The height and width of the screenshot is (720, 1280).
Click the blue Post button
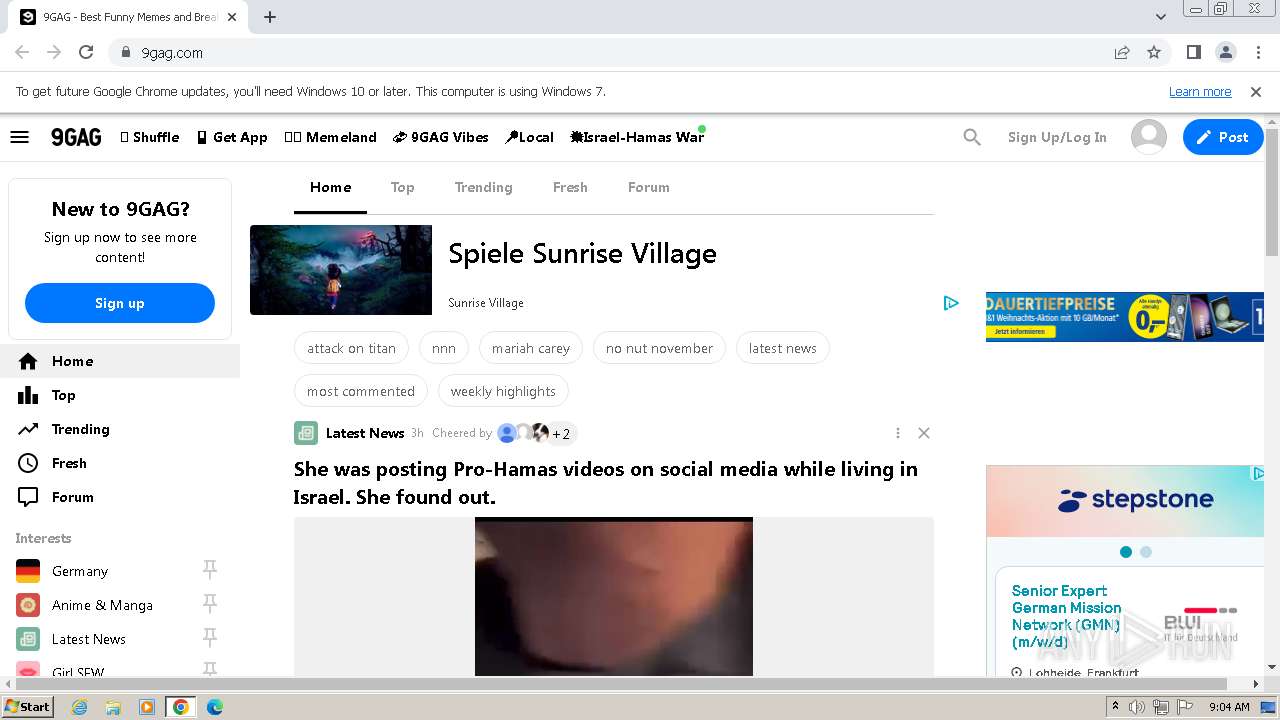pos(1223,137)
